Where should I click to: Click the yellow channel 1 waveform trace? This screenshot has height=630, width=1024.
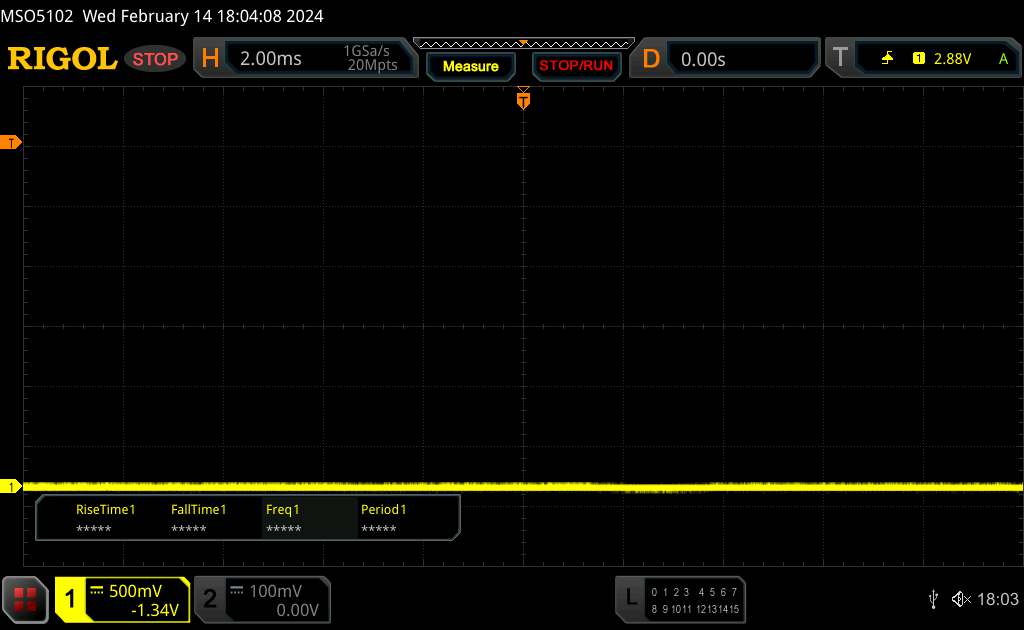[x=522, y=486]
